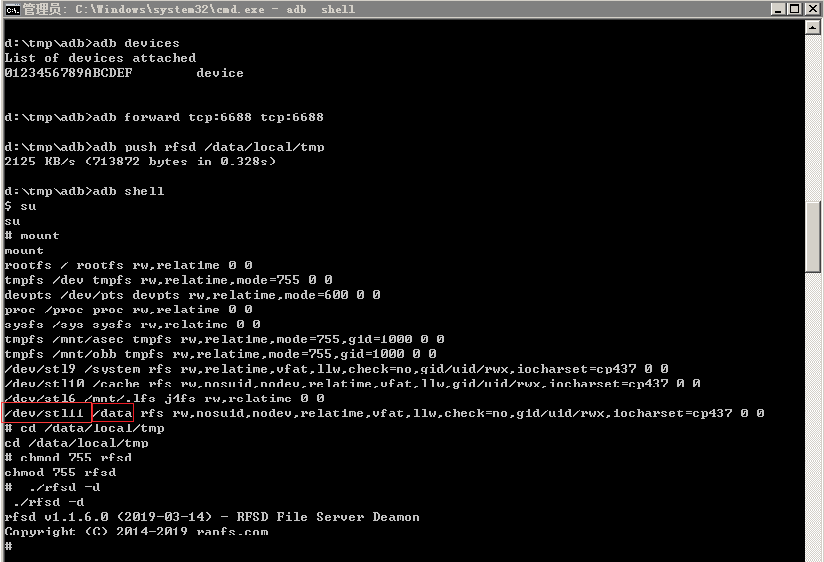Viewport: 824px width, 562px height.
Task: Click the last empty # prompt
Action: pos(8,547)
